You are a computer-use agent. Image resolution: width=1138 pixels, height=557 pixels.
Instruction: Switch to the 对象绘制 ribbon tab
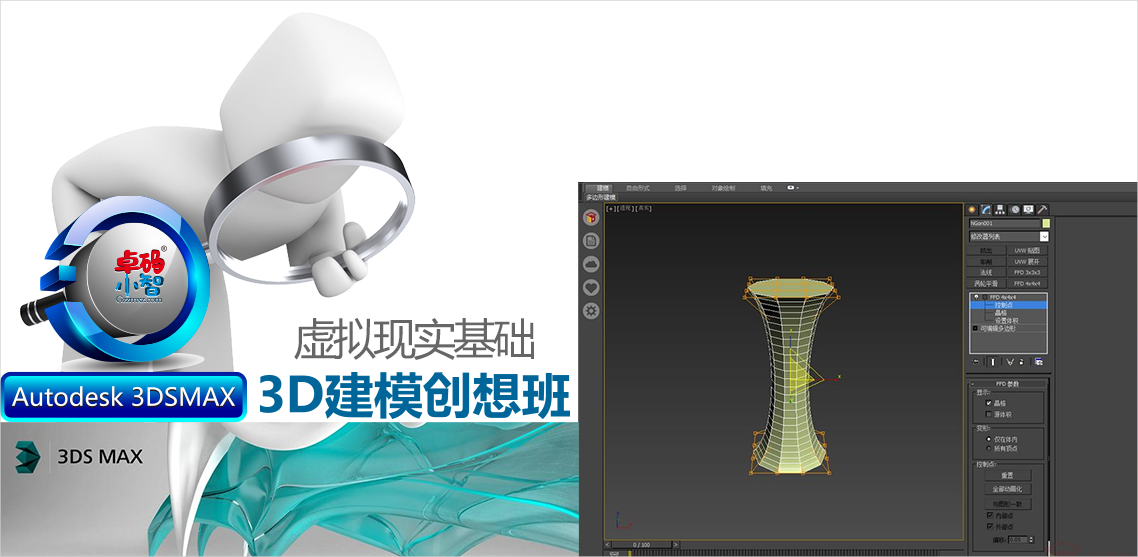tap(723, 188)
